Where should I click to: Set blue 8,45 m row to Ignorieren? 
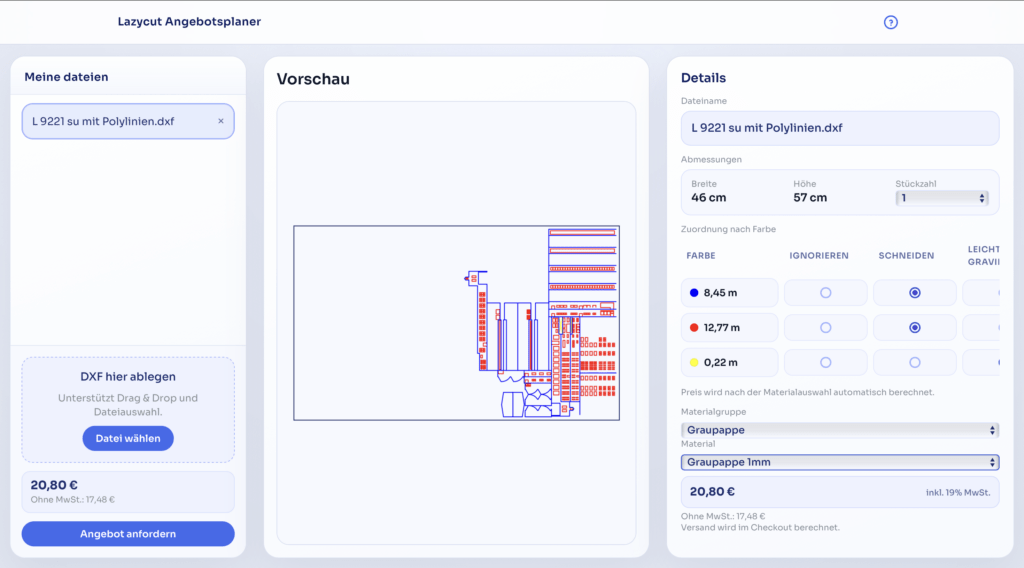(825, 293)
